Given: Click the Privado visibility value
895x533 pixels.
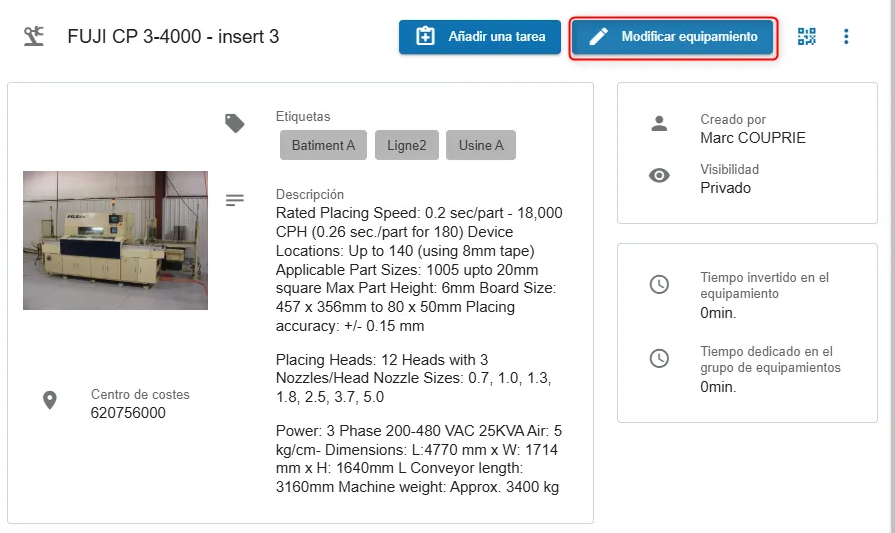Looking at the screenshot, I should point(725,188).
